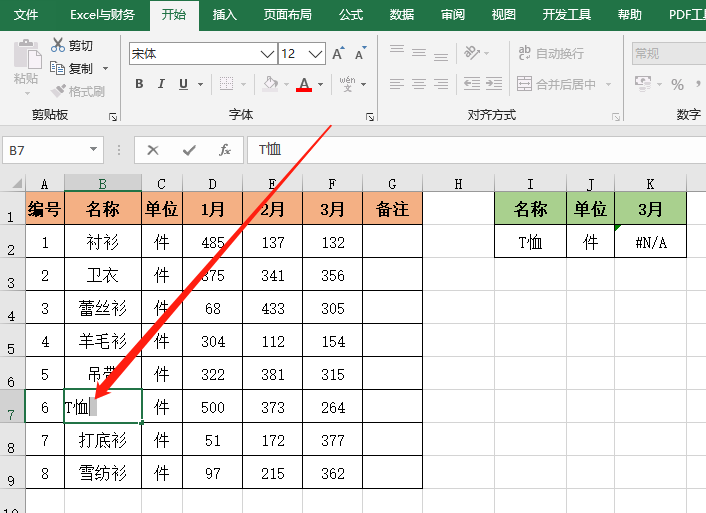Toggle Italic formatting
The width and height of the screenshot is (706, 513).
161,84
